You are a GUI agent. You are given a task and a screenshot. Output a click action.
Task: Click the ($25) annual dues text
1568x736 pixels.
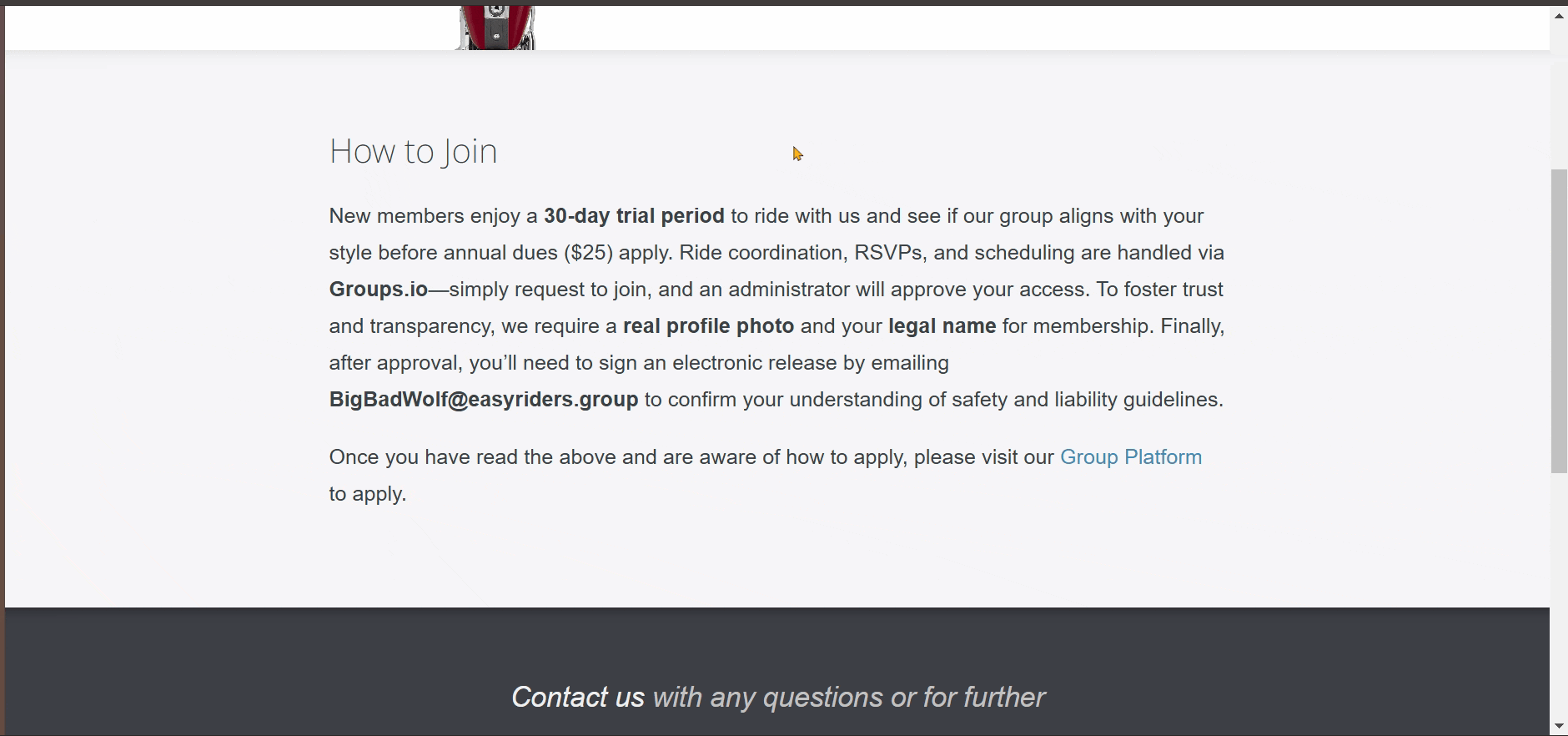(x=588, y=253)
